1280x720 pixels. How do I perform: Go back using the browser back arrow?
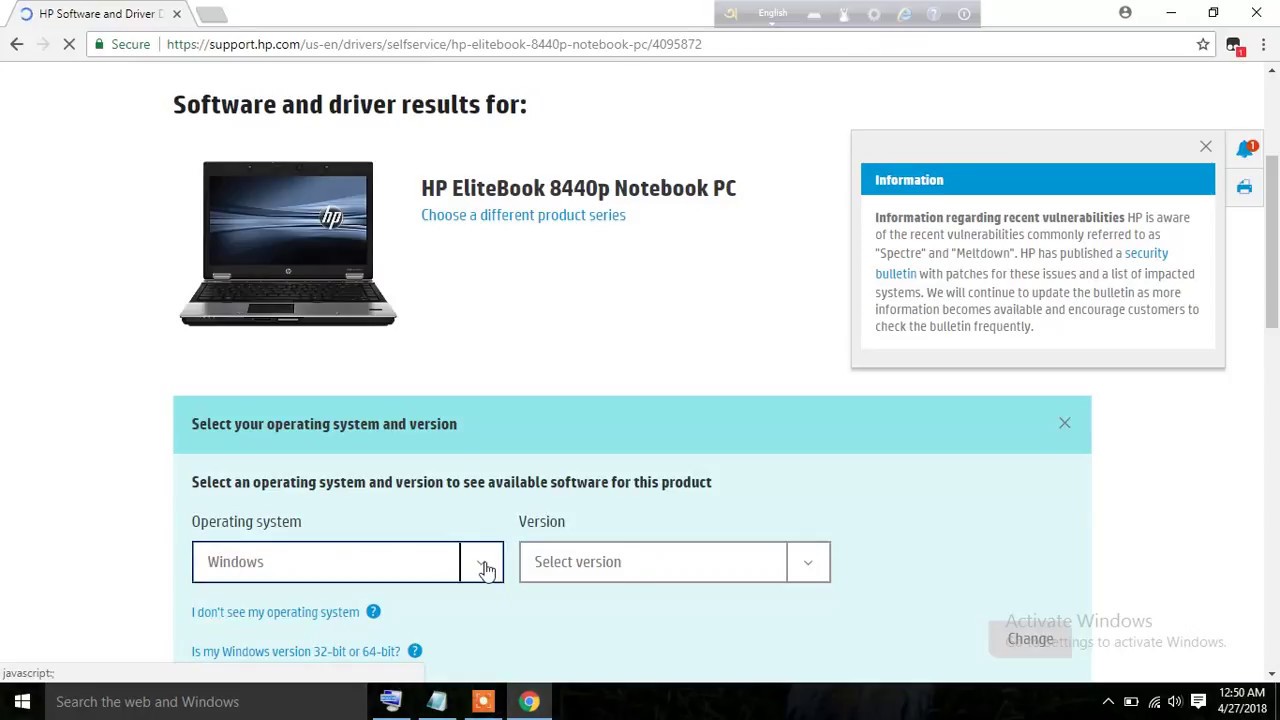pos(17,44)
